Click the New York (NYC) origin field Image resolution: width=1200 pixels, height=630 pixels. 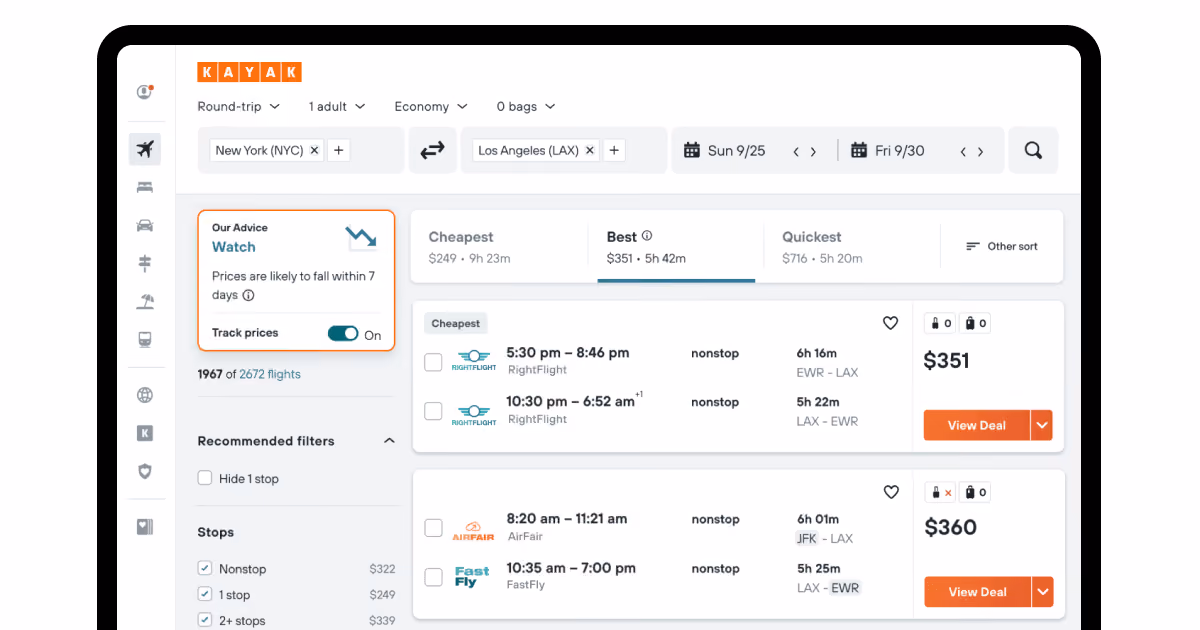(301, 150)
